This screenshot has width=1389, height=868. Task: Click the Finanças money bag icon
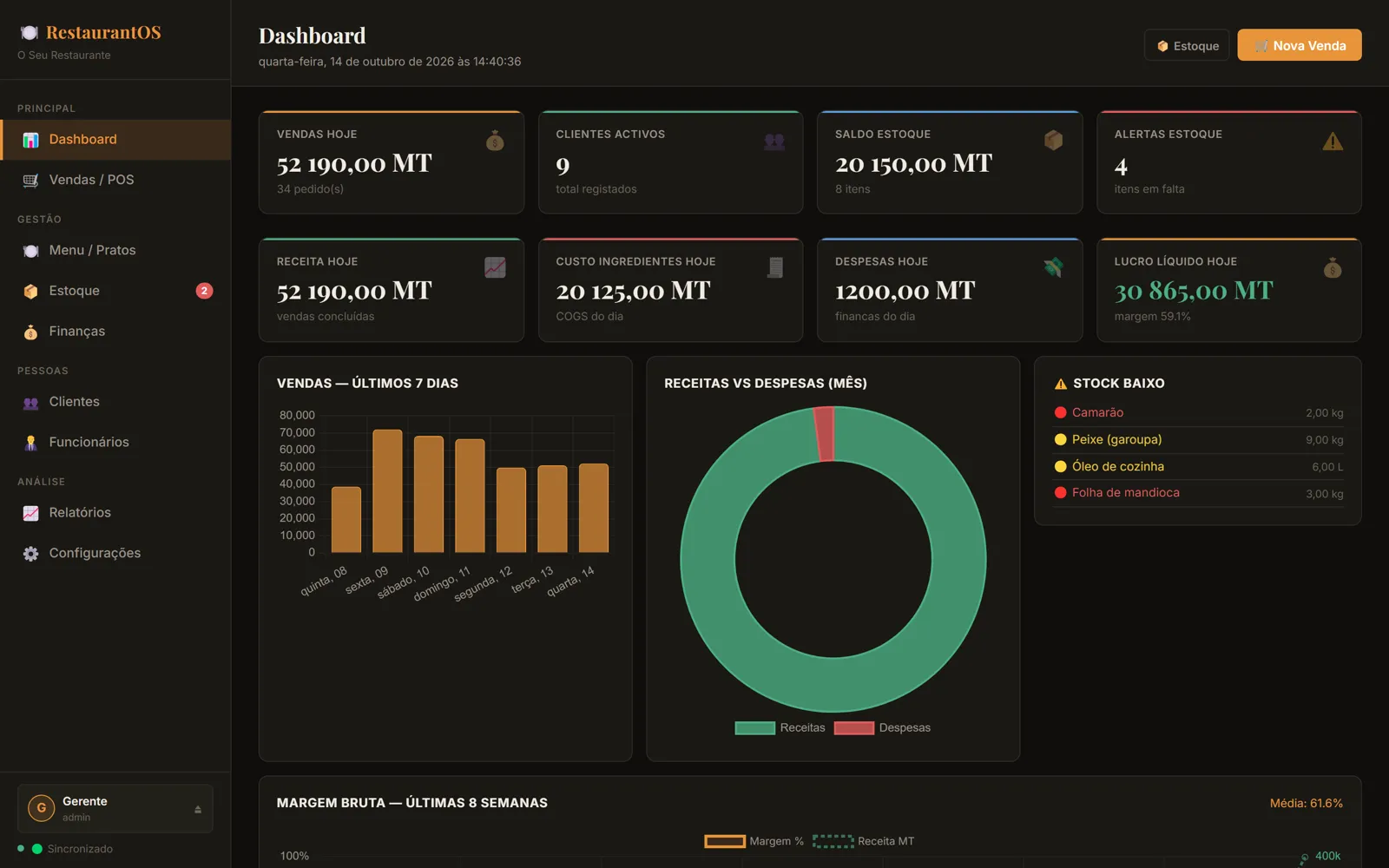(x=30, y=332)
